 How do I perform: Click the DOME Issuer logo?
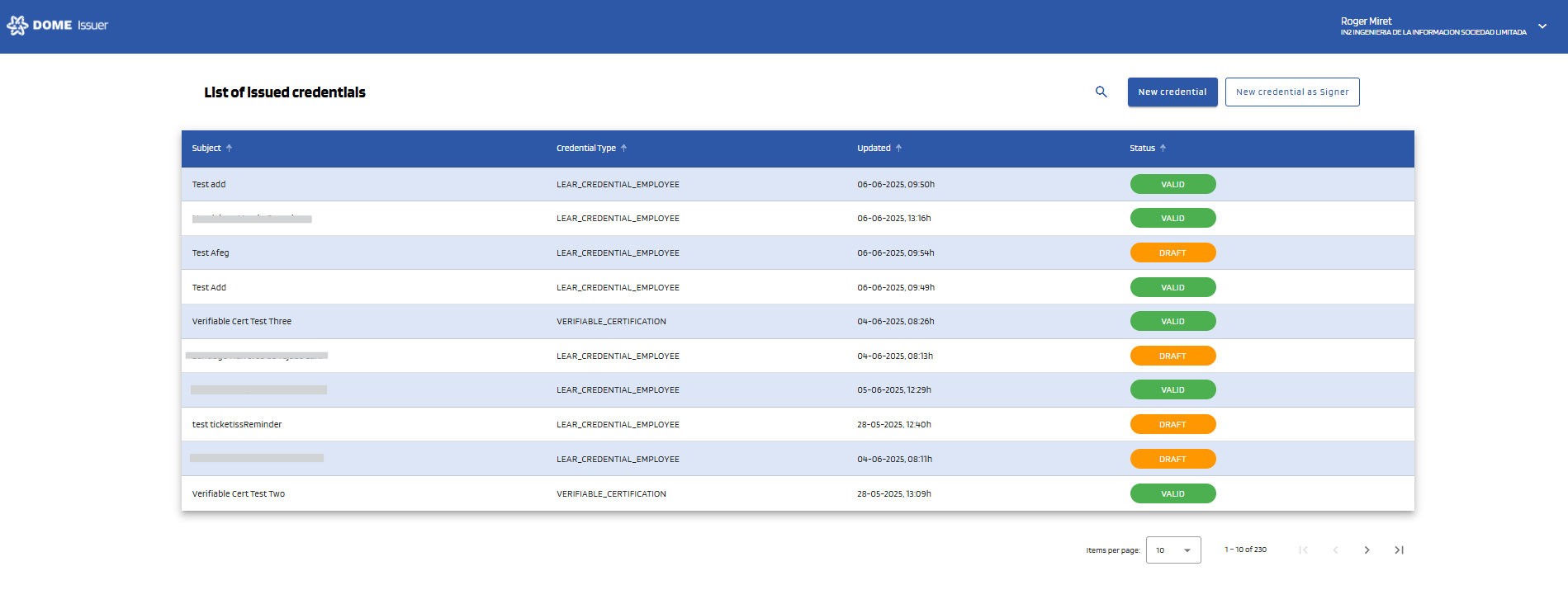point(58,26)
